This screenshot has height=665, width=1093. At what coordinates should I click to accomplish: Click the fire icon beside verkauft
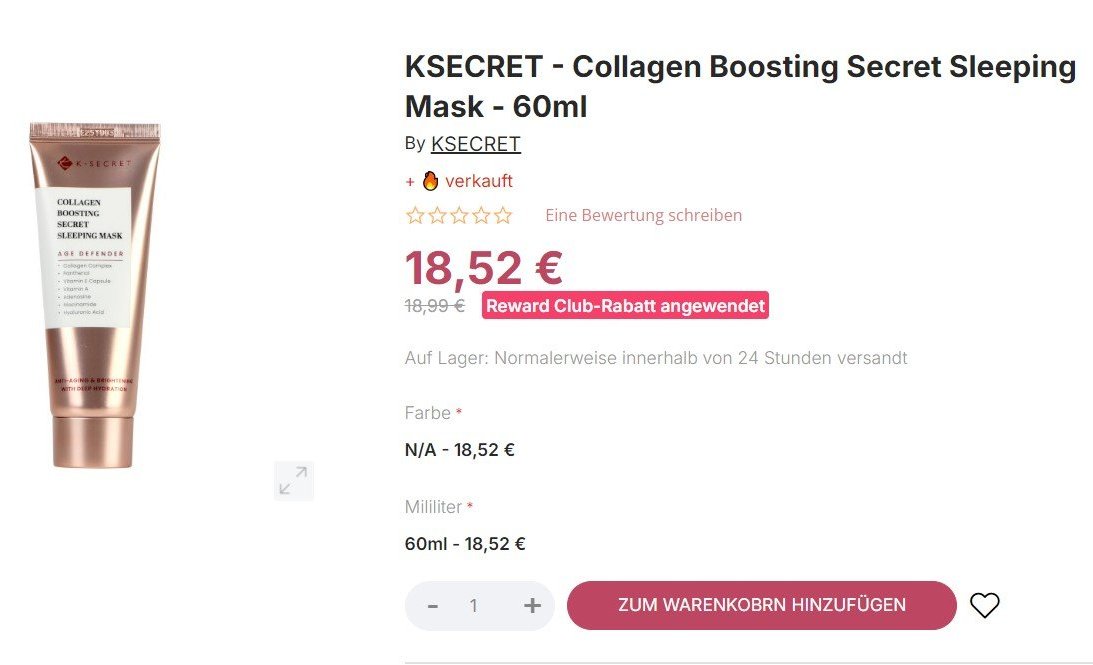click(430, 181)
